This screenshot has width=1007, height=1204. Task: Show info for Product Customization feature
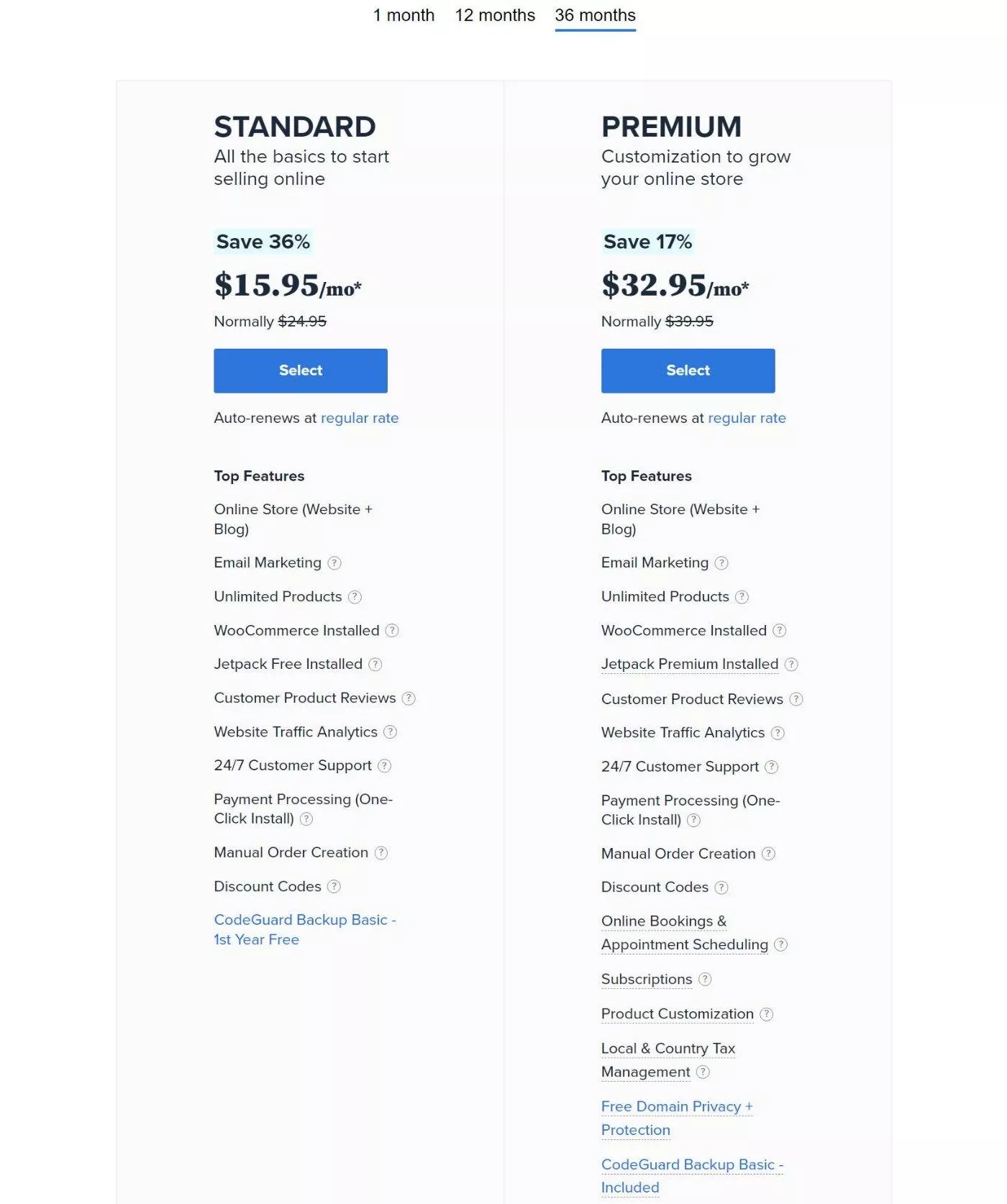coord(767,1014)
